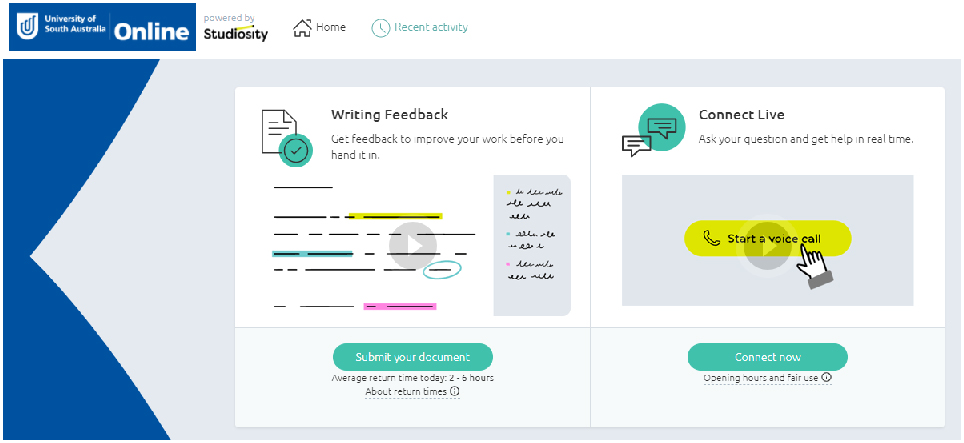Viewport: 964px width, 443px height.
Task: Click the Connect Live heading
Action: (741, 114)
